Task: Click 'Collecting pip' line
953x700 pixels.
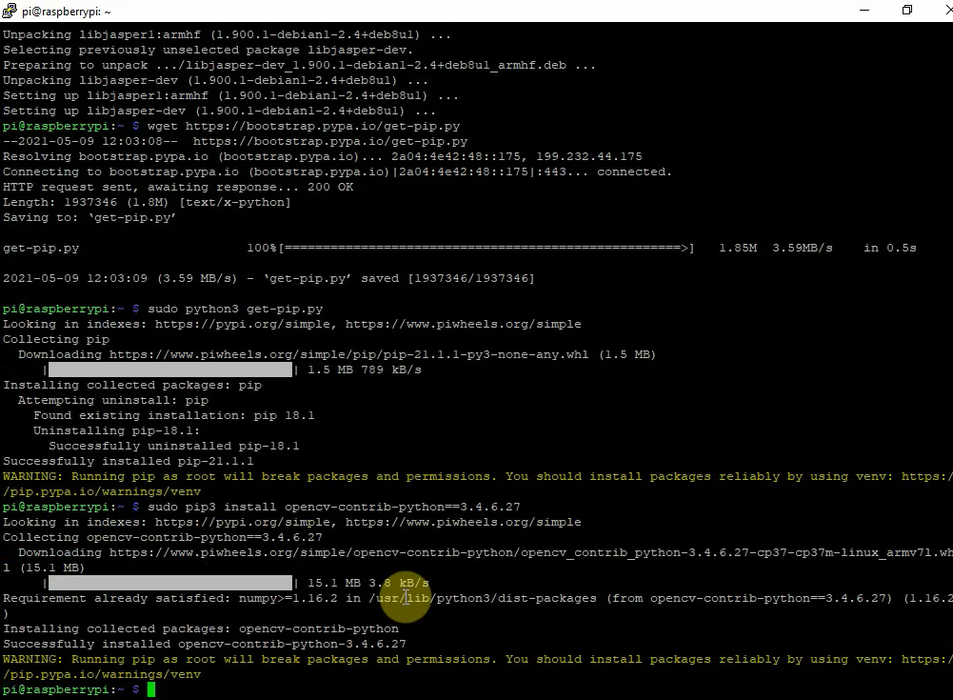Action: pyautogui.click(x=56, y=340)
